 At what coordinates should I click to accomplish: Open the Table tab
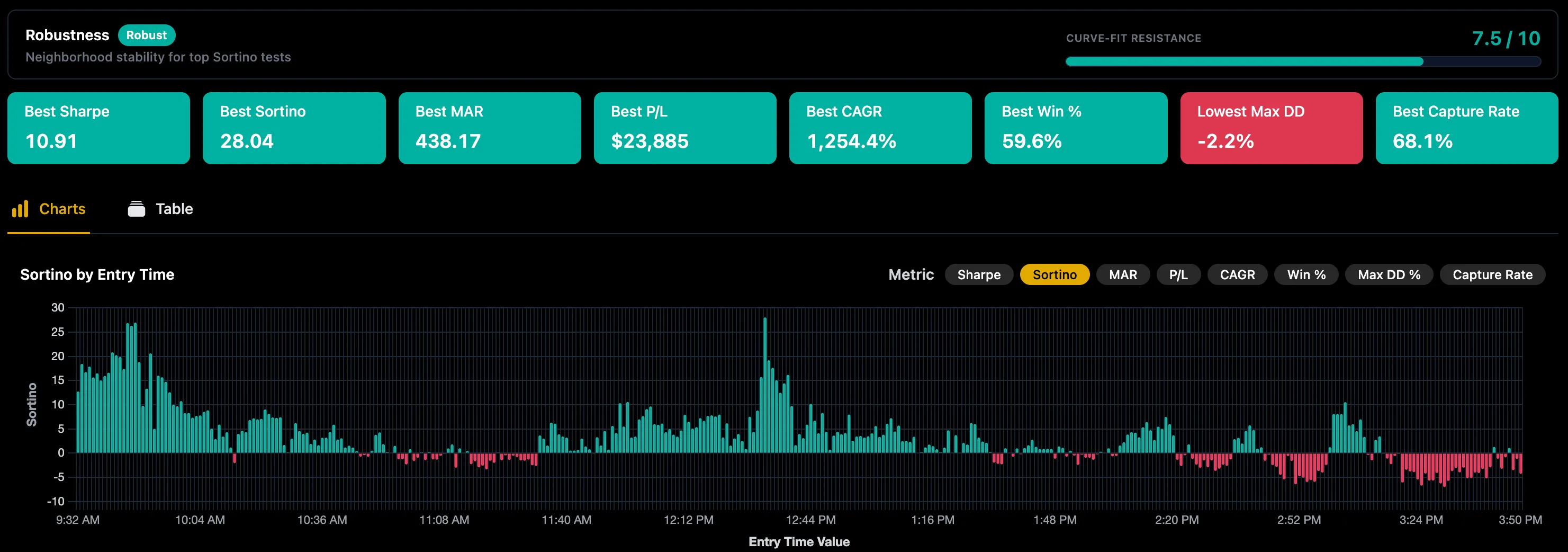tap(161, 209)
